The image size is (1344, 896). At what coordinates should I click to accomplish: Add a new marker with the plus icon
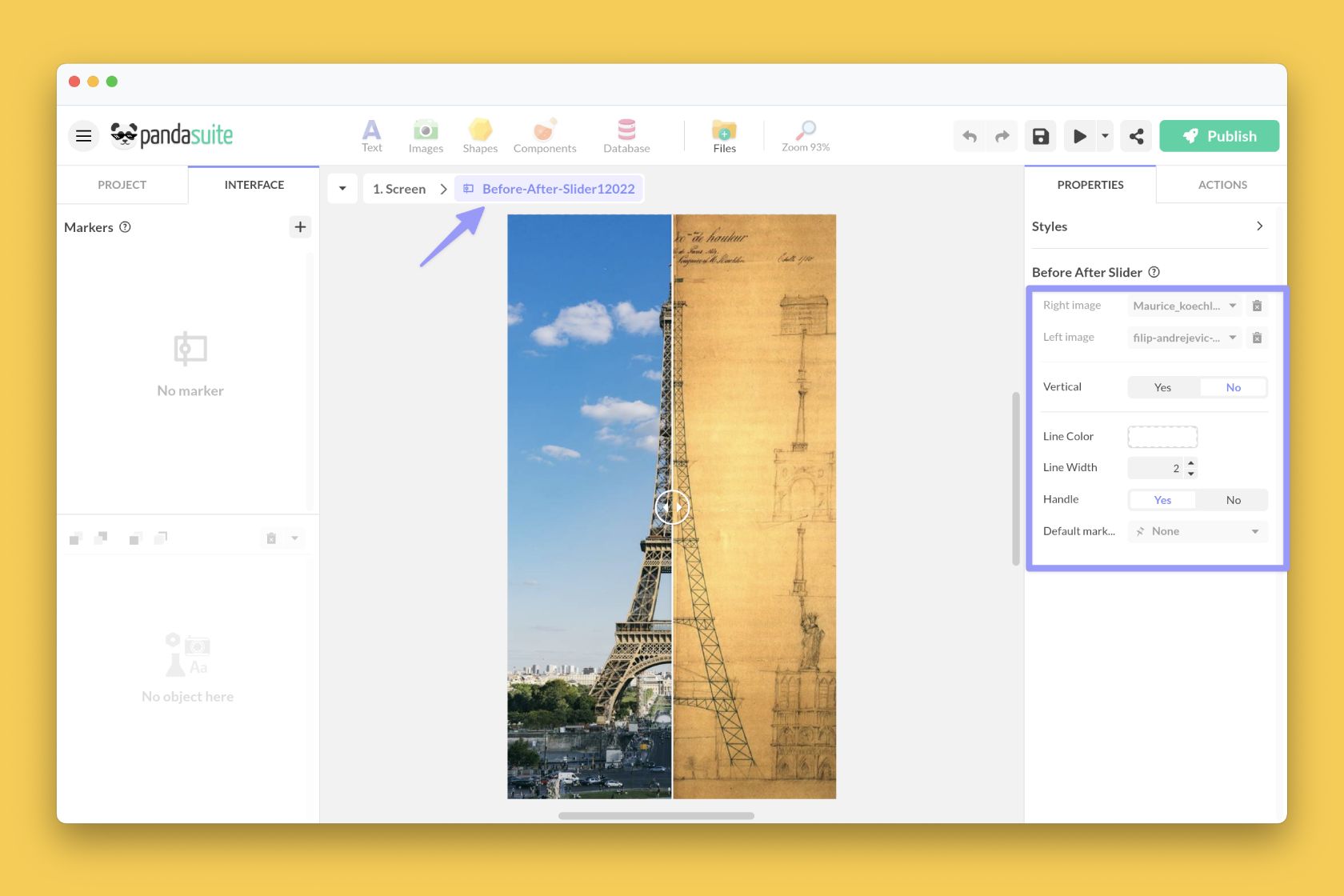coord(300,226)
